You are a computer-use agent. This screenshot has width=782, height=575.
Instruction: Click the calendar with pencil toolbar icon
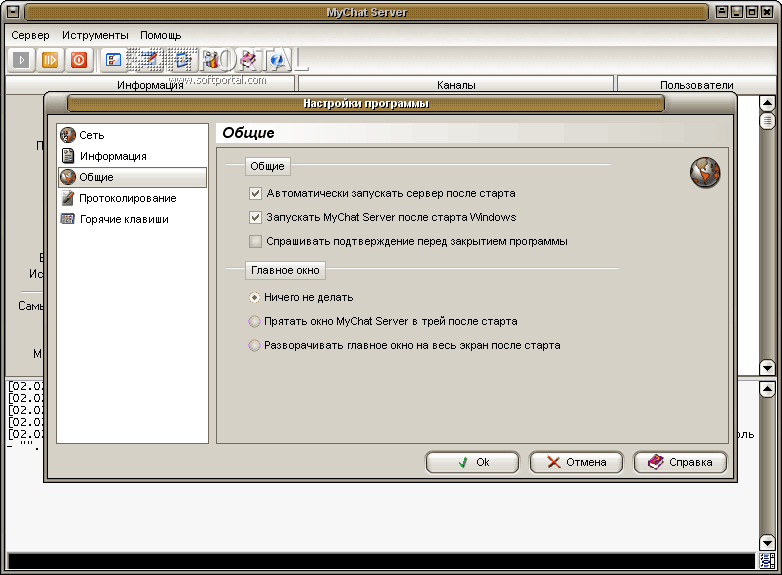149,60
